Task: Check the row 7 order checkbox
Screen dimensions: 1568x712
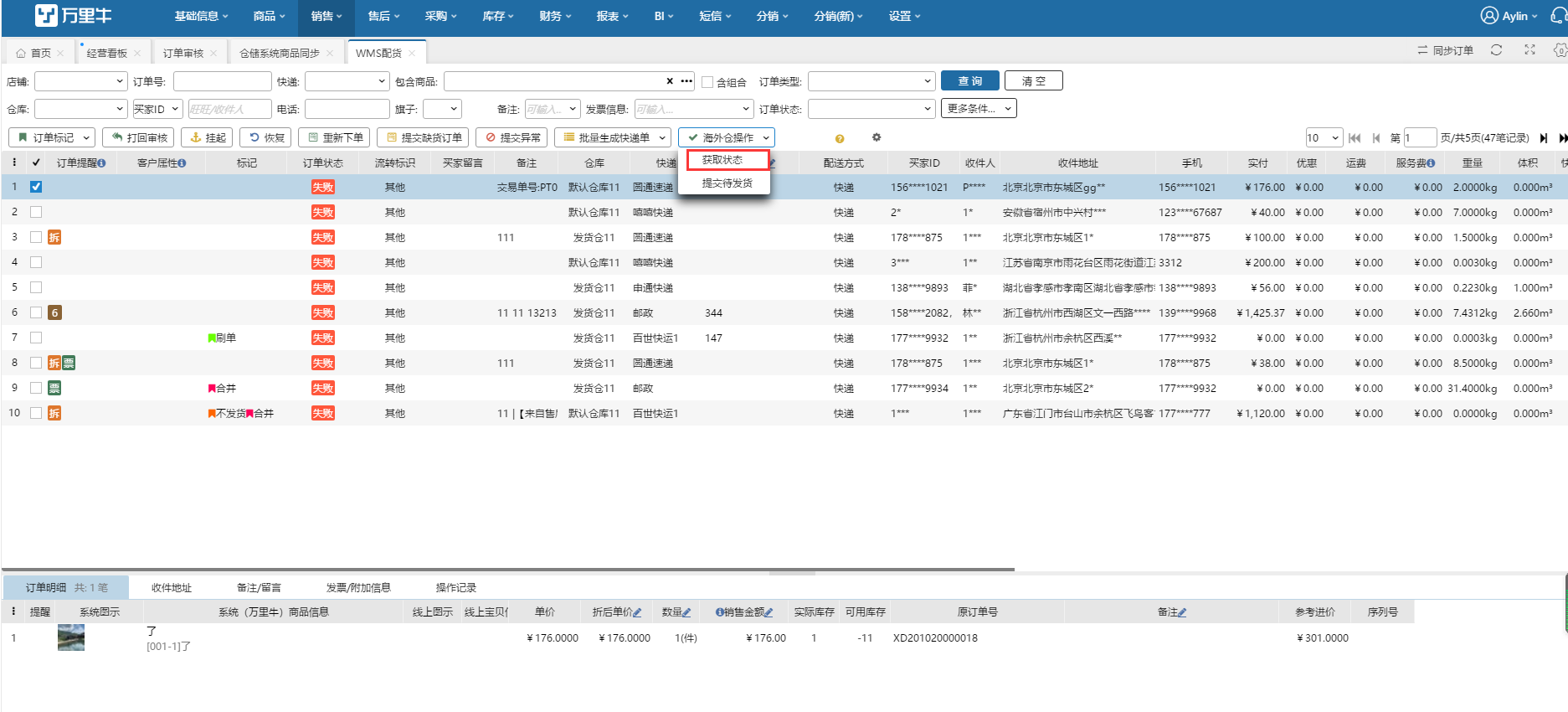Action: pos(36,338)
